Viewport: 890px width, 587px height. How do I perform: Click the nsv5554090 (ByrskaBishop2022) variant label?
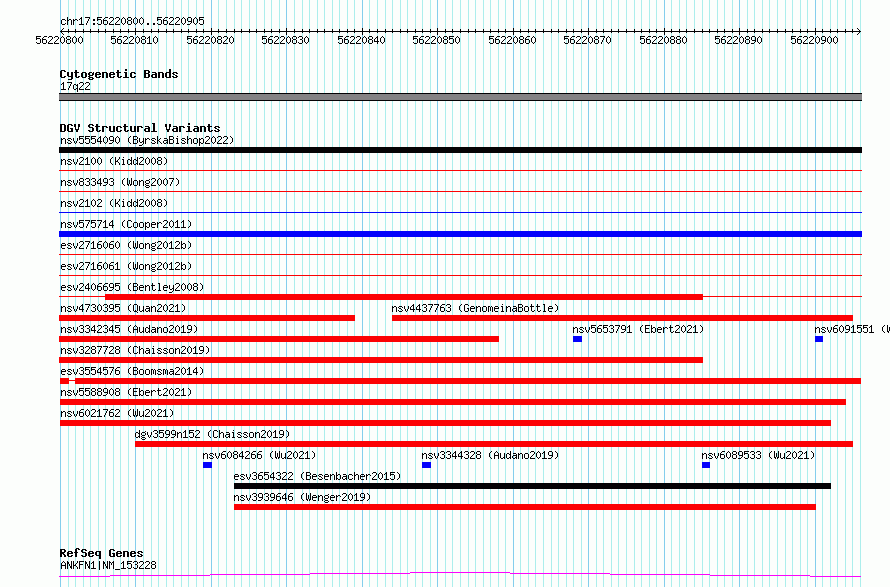pos(147,140)
